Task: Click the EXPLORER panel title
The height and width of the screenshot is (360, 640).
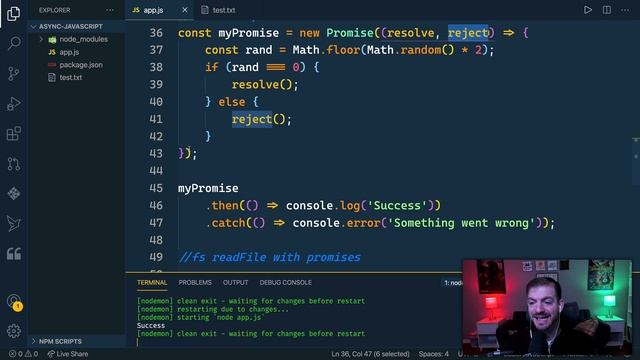Action: 54,10
